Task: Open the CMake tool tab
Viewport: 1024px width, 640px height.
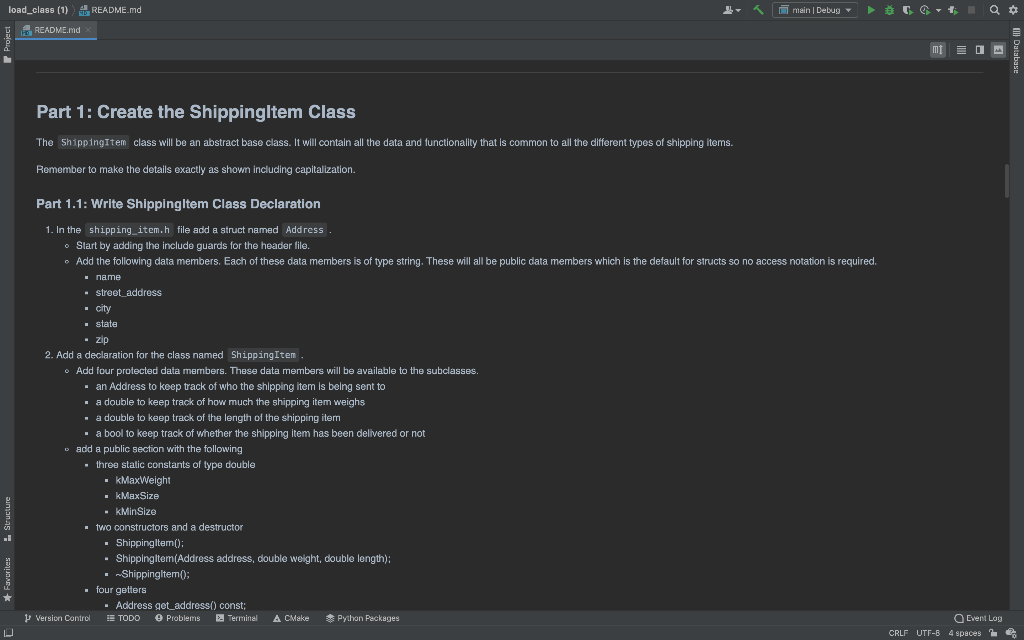Action: point(291,618)
